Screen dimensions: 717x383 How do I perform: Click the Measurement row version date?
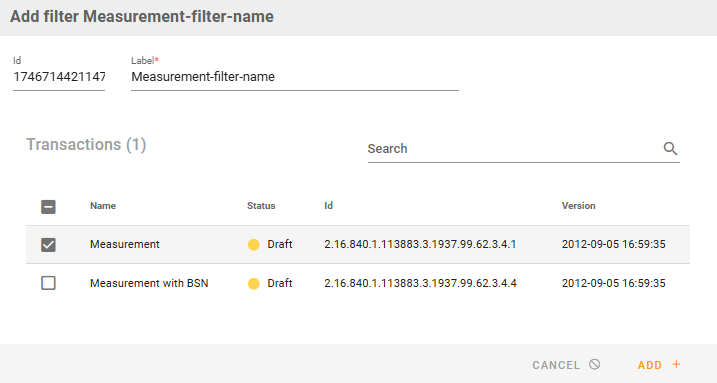click(613, 244)
